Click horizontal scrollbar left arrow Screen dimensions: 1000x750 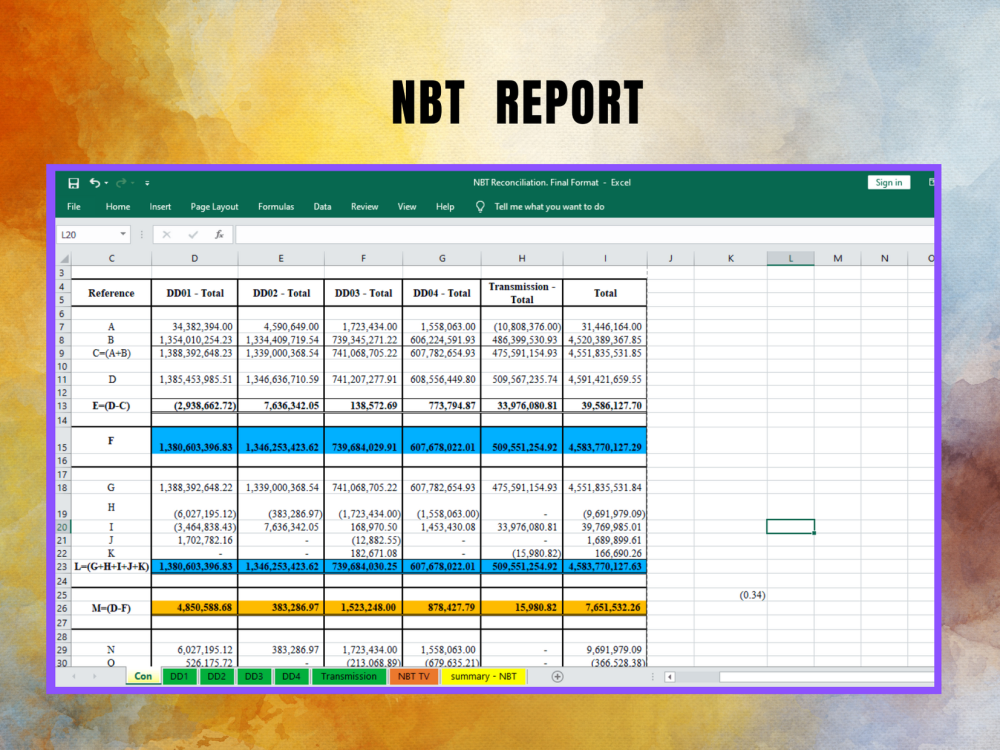pos(670,677)
